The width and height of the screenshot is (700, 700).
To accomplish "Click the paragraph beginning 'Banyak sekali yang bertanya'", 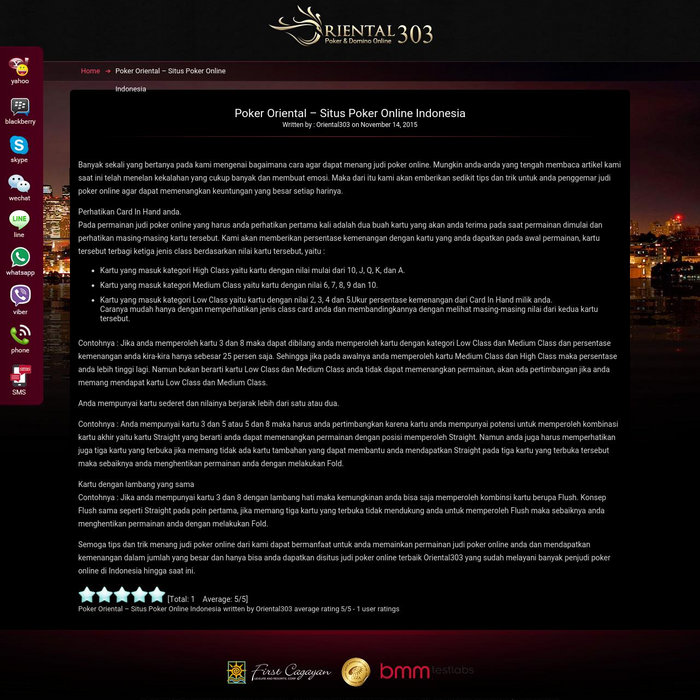I will (350, 178).
